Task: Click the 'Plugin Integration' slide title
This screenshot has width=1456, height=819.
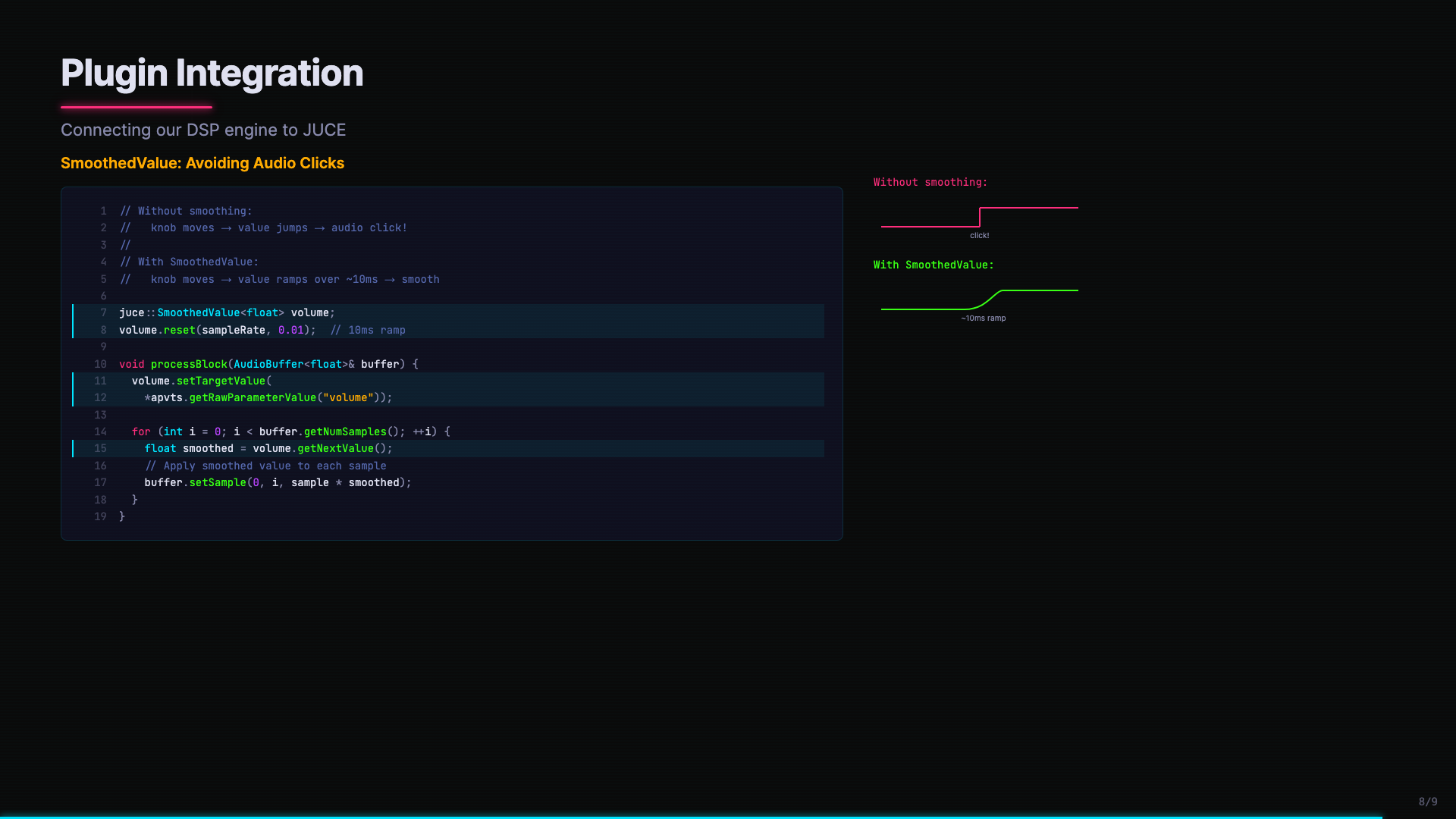Action: pyautogui.click(x=212, y=73)
